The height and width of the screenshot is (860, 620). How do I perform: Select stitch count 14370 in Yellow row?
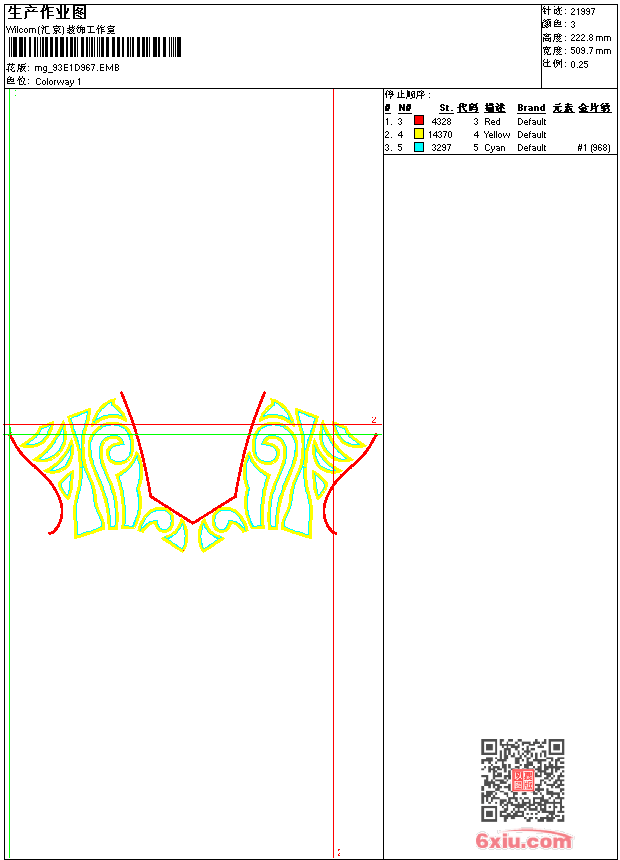440,135
